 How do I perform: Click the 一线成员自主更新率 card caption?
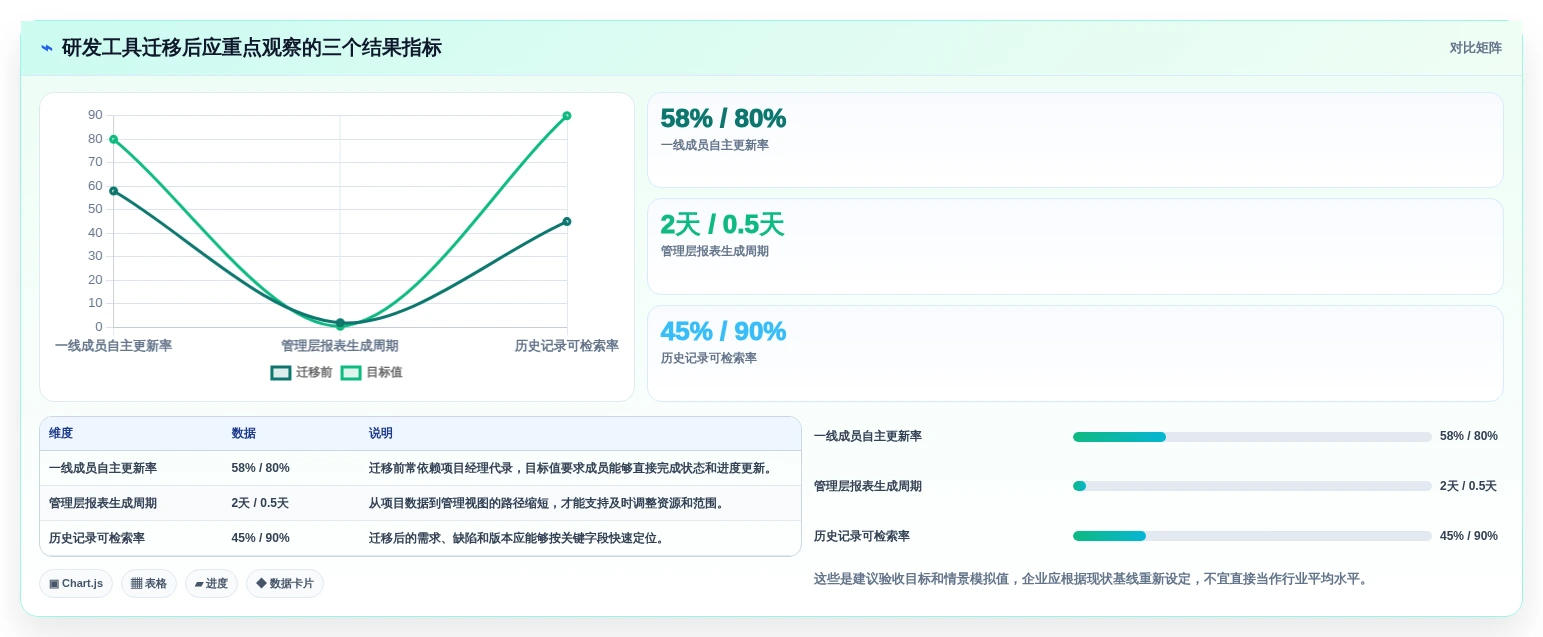715,145
